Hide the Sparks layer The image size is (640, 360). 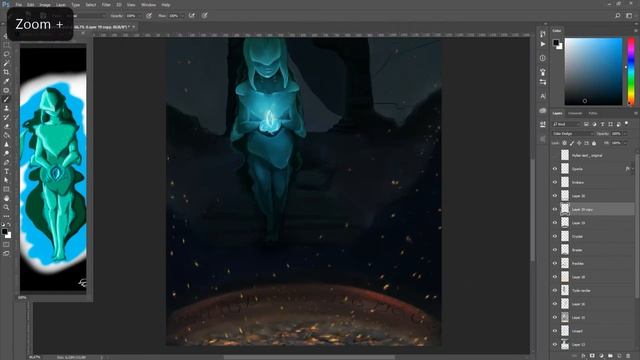[555, 169]
